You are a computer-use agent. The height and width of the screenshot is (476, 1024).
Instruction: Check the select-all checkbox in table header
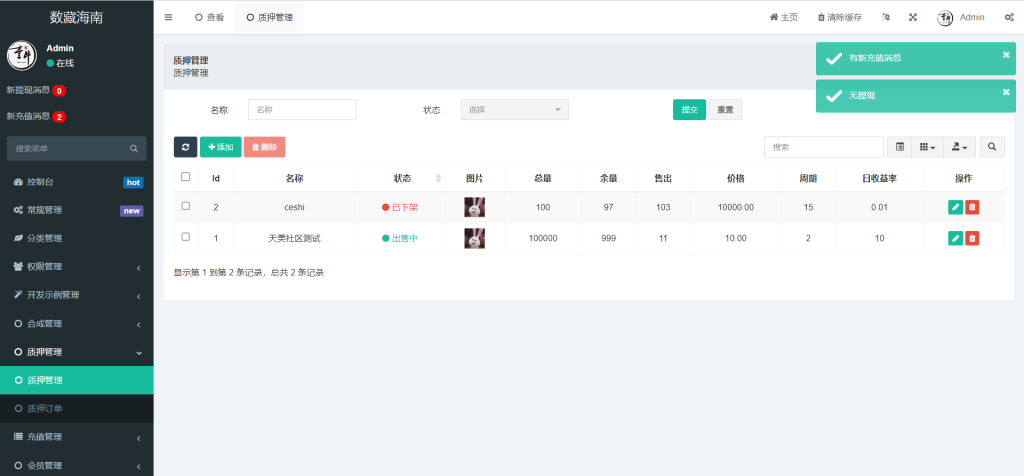pyautogui.click(x=185, y=177)
